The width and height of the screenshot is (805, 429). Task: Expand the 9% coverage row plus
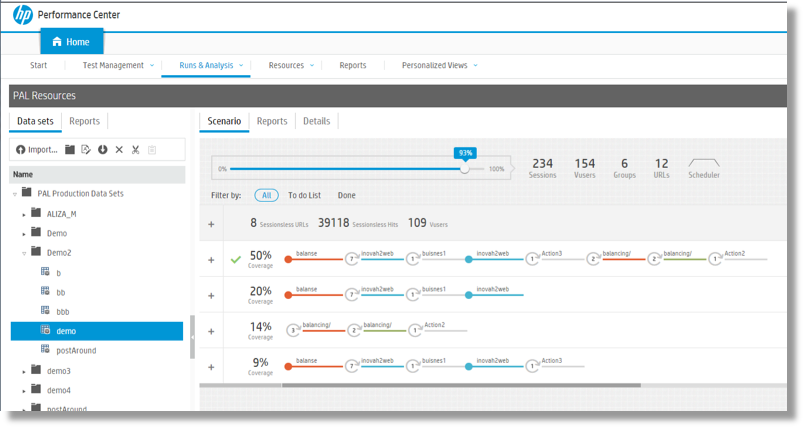click(x=211, y=367)
